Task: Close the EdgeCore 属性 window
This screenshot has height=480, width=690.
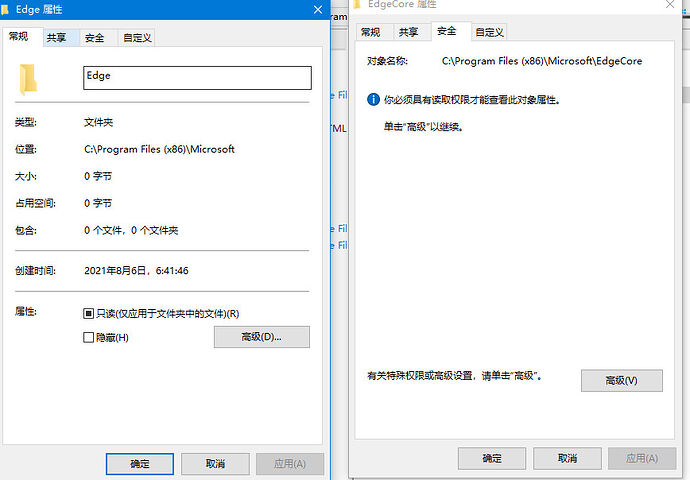Action: 670,4
